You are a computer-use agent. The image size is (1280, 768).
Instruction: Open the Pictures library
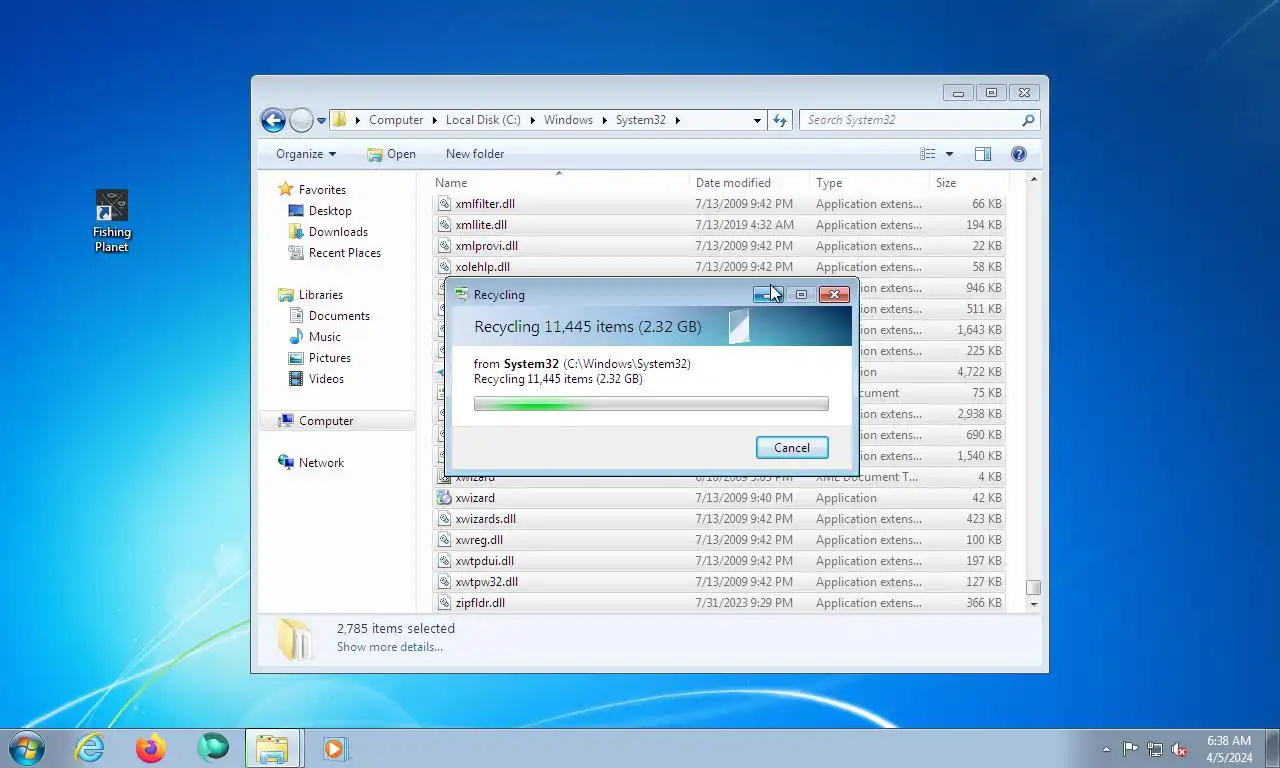pyautogui.click(x=329, y=358)
